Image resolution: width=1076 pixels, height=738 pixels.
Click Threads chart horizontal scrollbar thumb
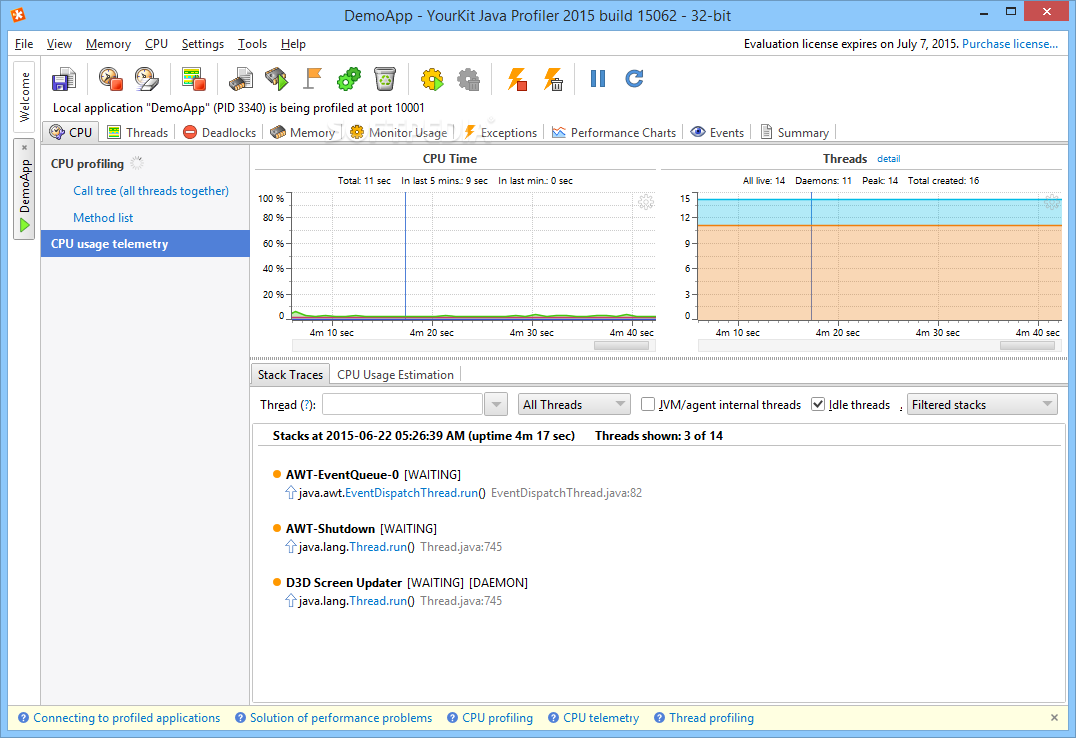[1027, 346]
